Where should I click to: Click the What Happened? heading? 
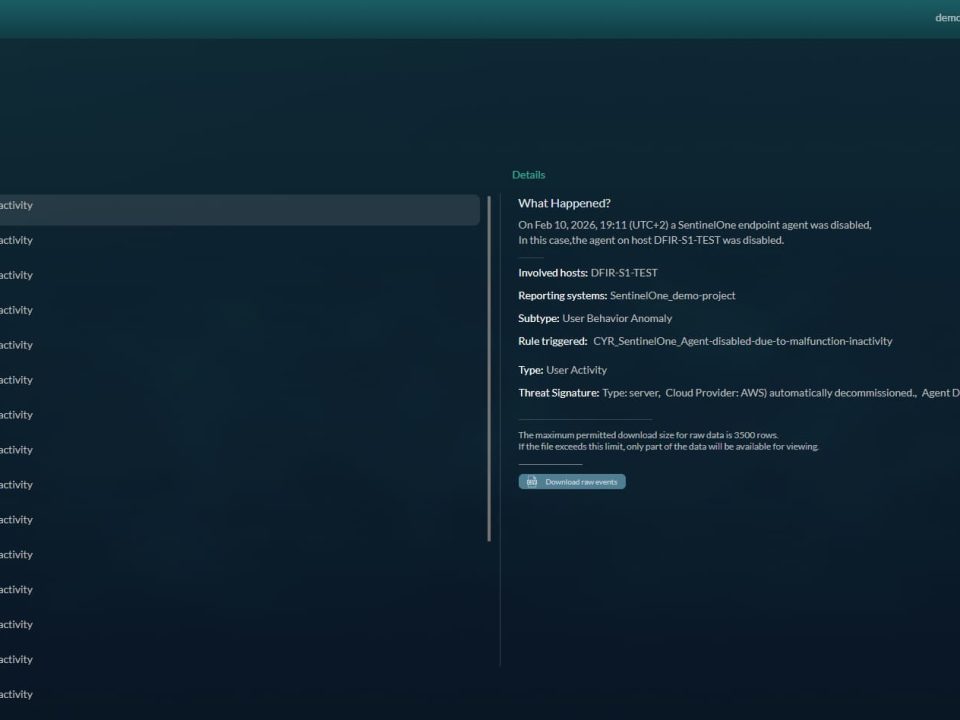pyautogui.click(x=564, y=204)
